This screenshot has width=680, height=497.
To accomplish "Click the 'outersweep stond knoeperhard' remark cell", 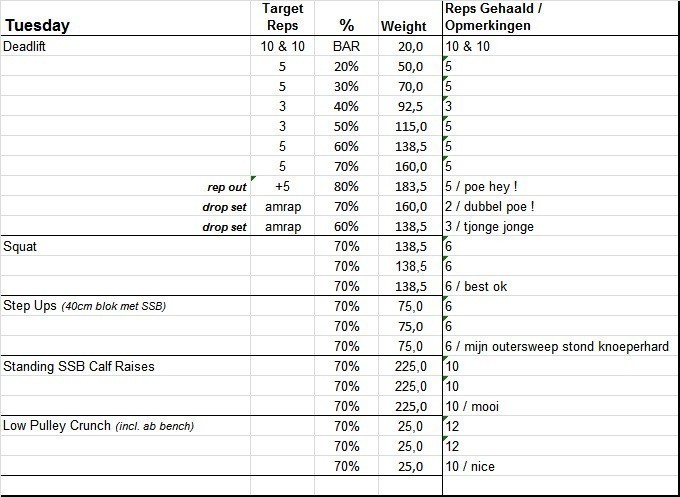I will 556,346.
